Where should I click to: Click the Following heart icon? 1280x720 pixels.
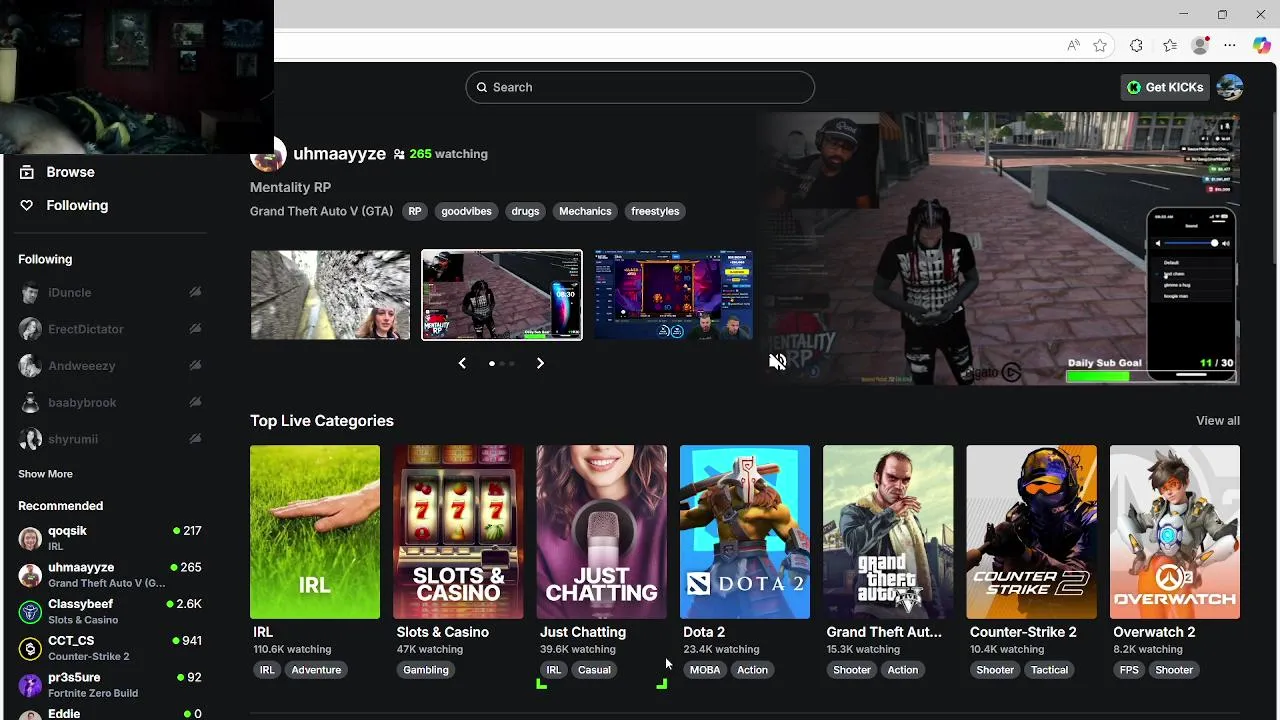pos(27,205)
